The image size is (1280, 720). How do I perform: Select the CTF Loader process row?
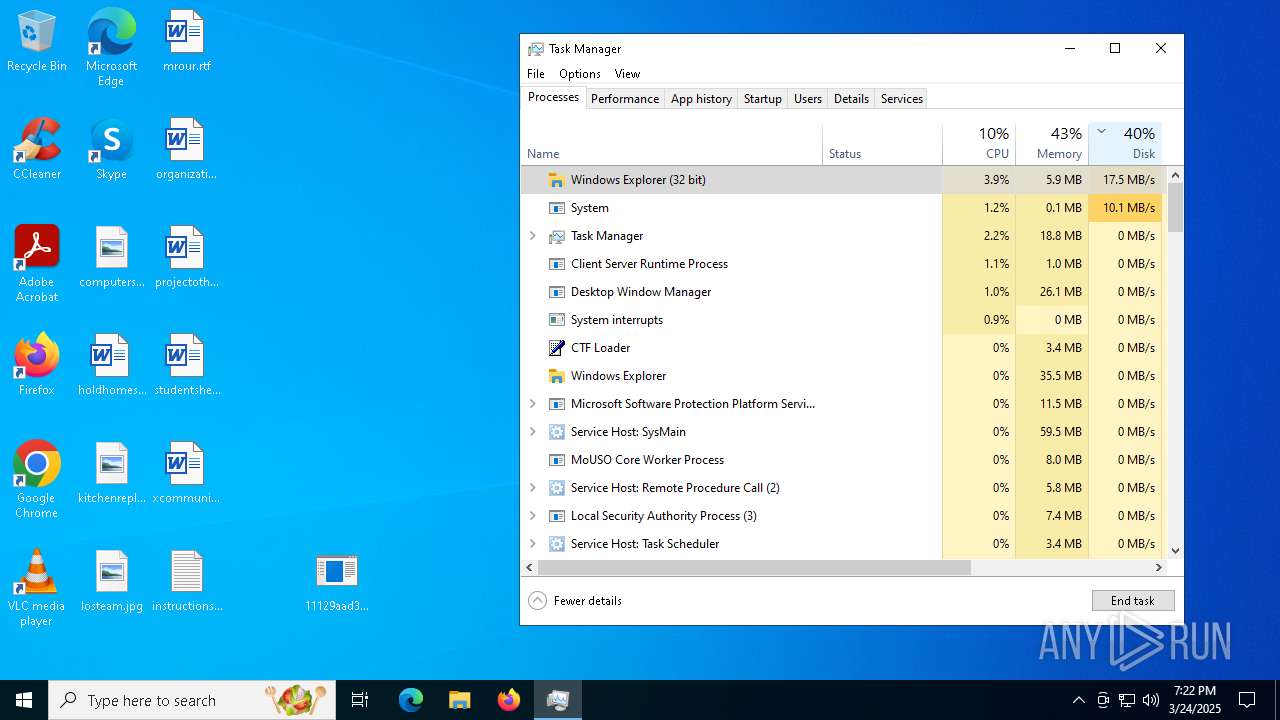point(841,348)
